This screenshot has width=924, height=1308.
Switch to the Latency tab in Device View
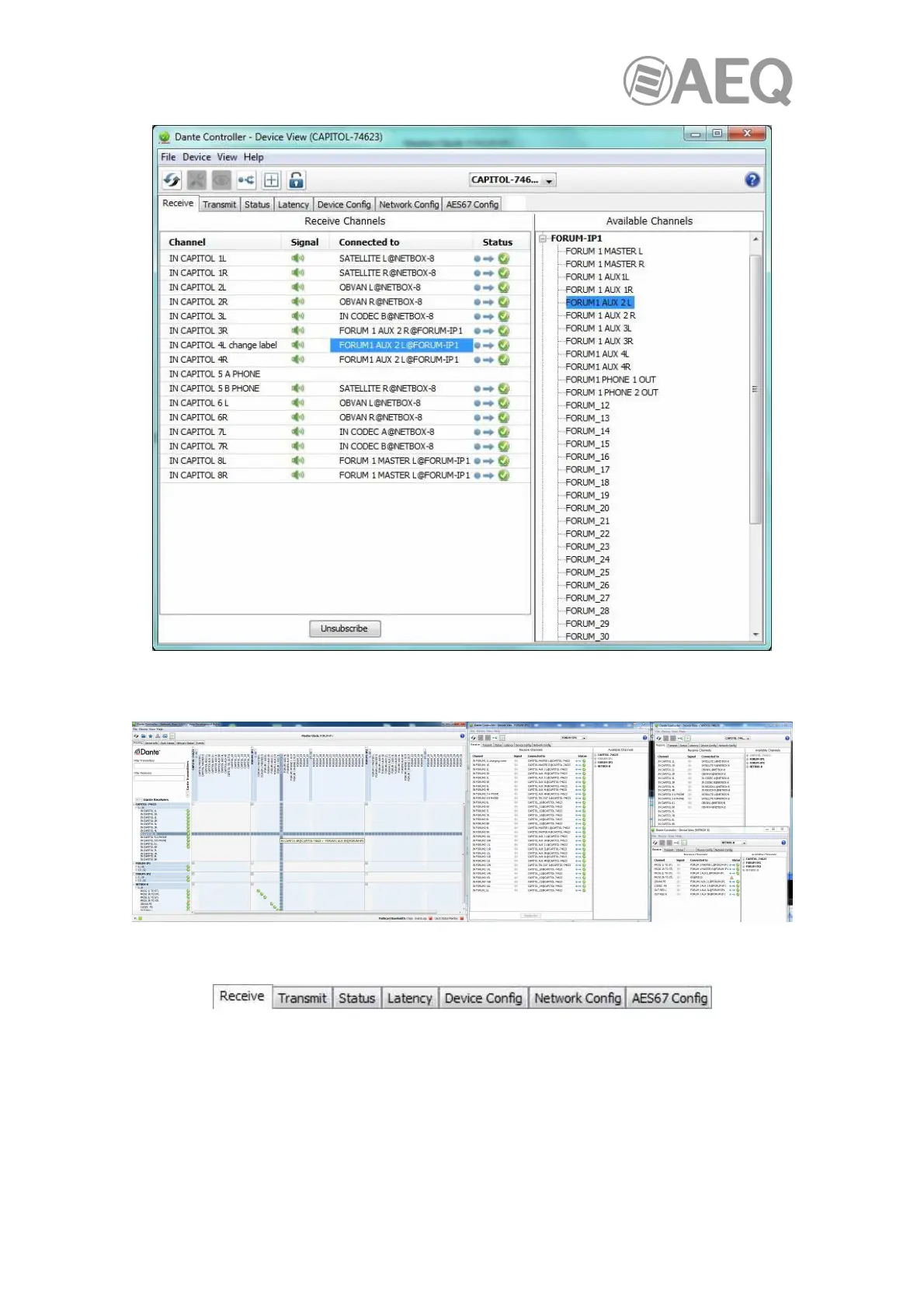[x=294, y=204]
